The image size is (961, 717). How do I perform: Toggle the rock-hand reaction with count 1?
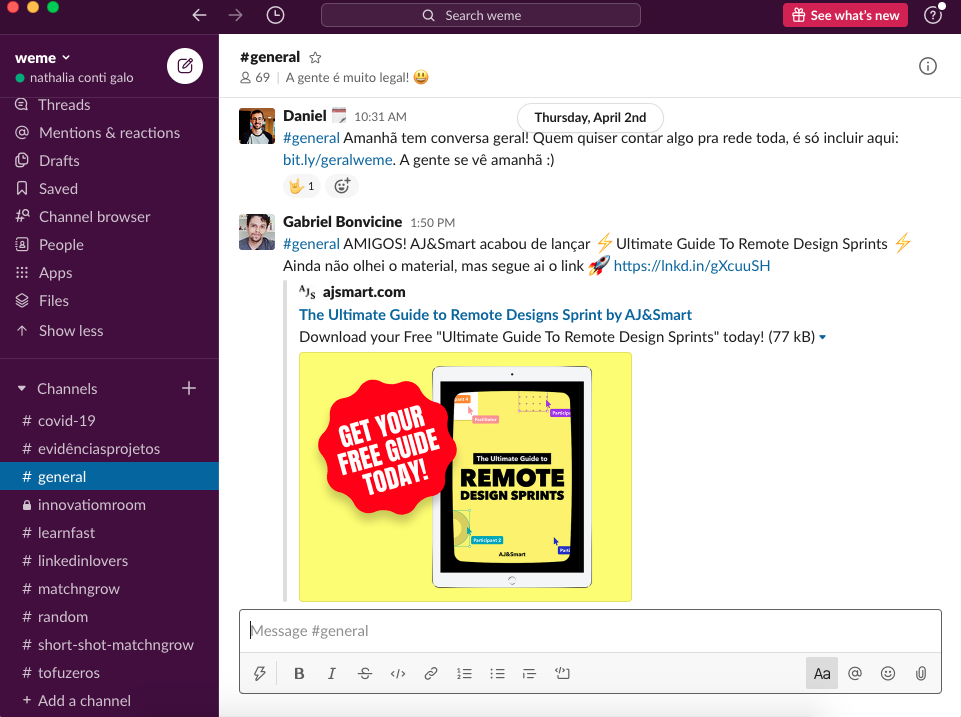pos(302,186)
